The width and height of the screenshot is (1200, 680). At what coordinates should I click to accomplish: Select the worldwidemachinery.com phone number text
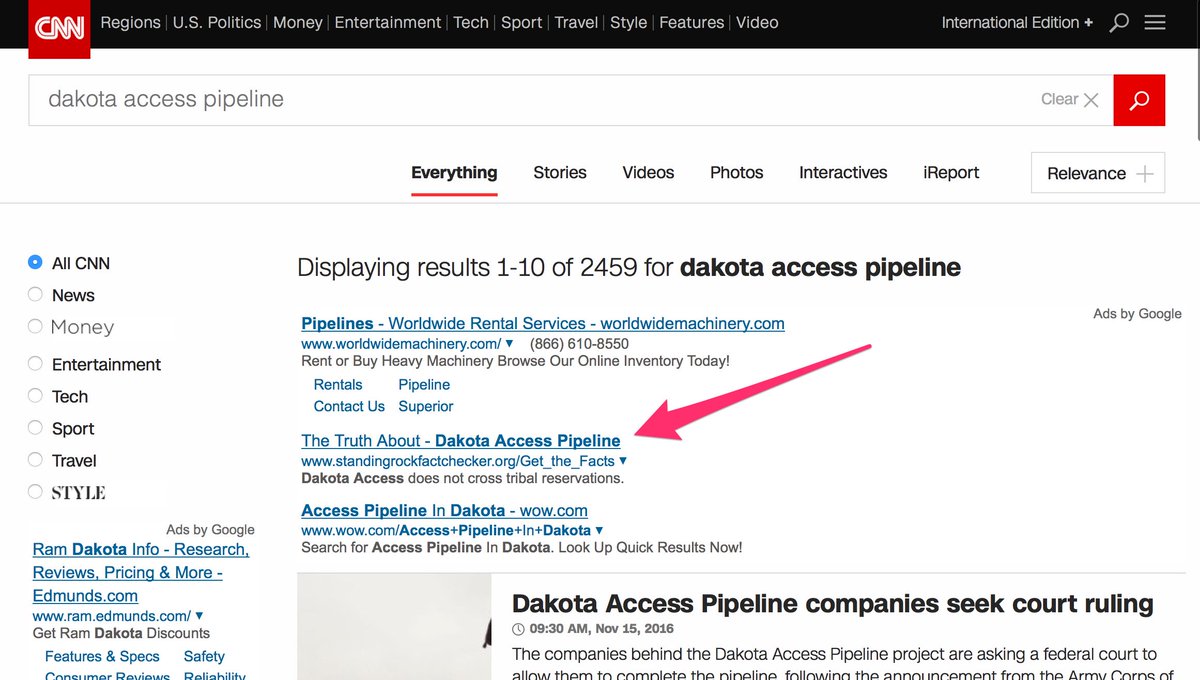click(x=579, y=343)
